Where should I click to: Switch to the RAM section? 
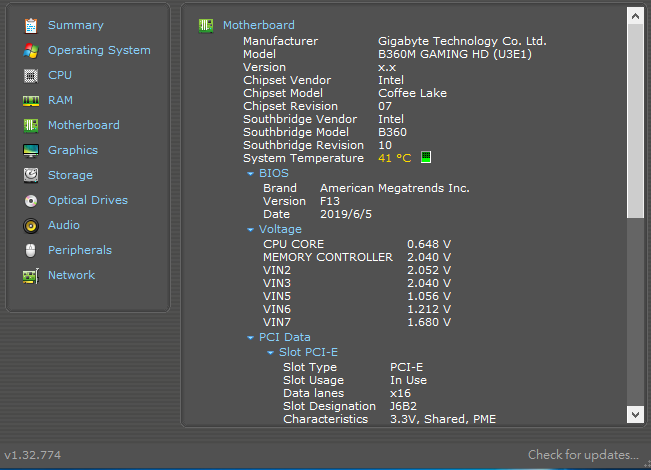pyautogui.click(x=60, y=100)
